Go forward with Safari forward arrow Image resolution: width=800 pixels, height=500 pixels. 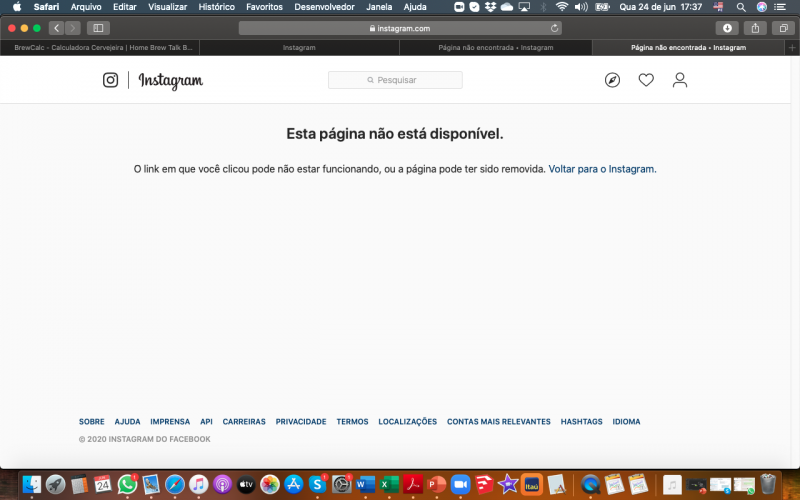pos(72,28)
